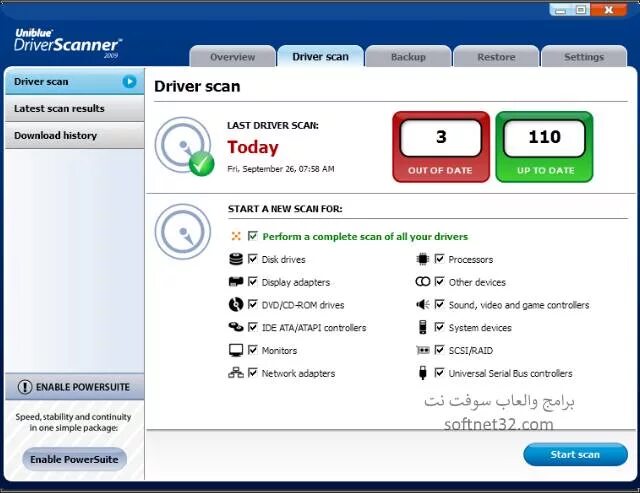Viewport: 640px width, 493px height.
Task: Maximize the DriverScanner window
Action: tap(580, 10)
